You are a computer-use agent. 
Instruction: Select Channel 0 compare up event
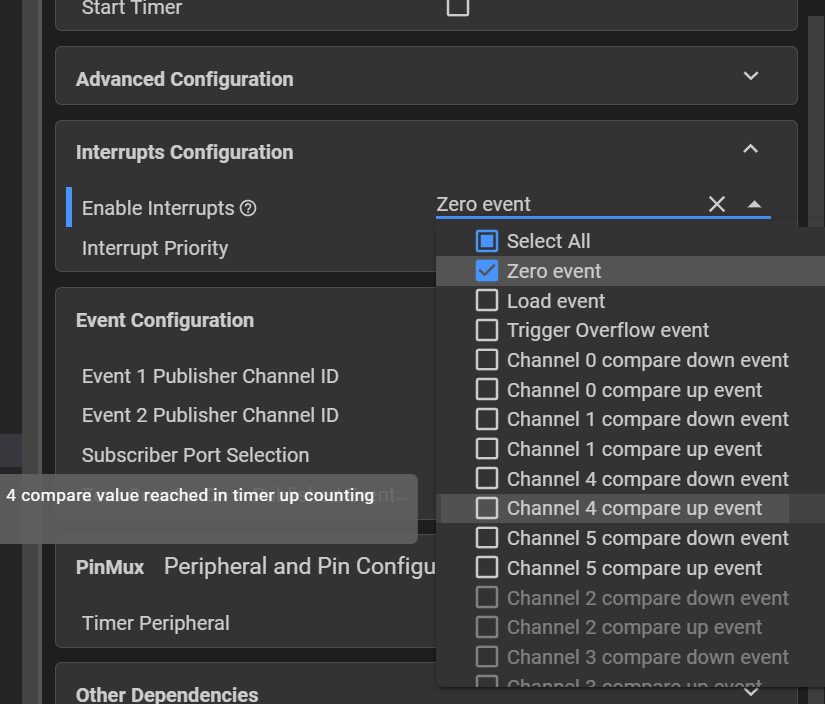click(x=487, y=390)
